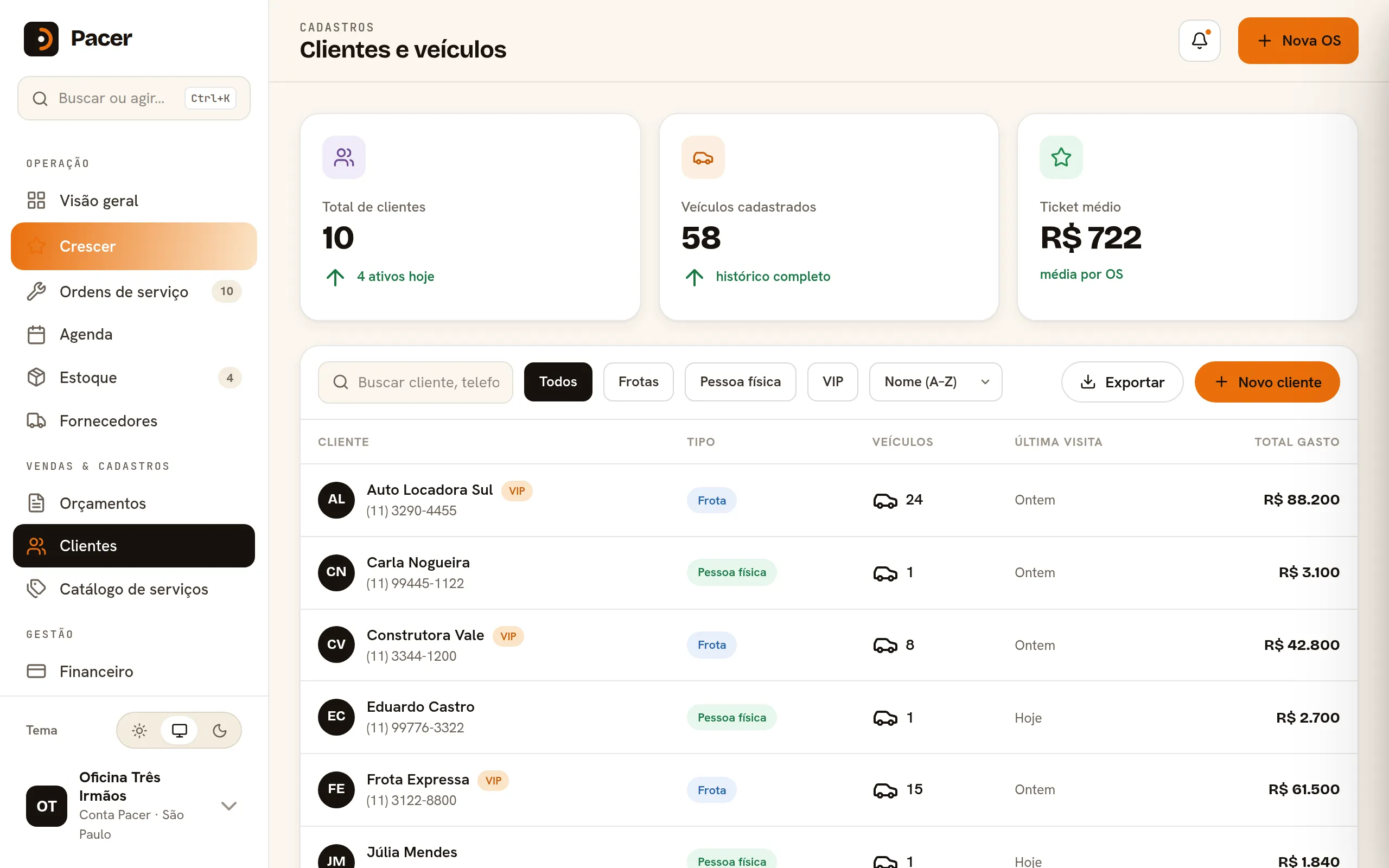This screenshot has width=1389, height=868.
Task: Click the car icon in Frota Expressa row
Action: tap(885, 790)
